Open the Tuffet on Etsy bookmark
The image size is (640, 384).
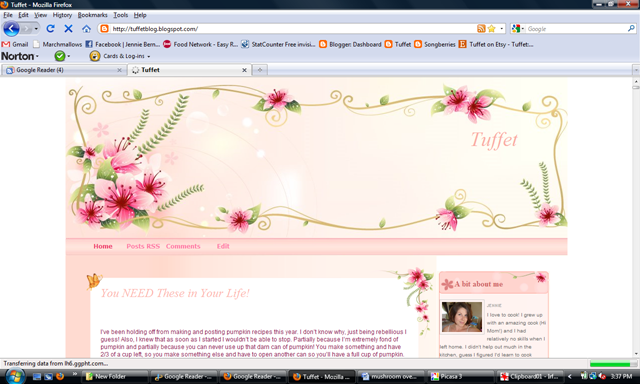(x=496, y=44)
